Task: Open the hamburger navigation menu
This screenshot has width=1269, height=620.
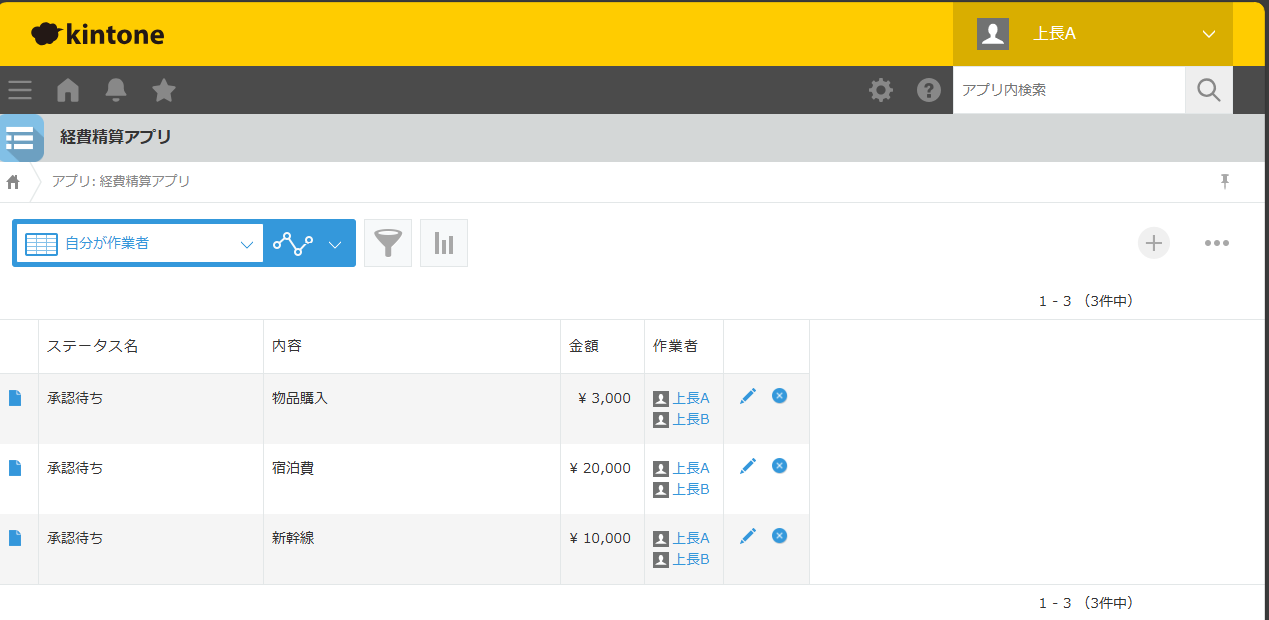Action: tap(20, 90)
